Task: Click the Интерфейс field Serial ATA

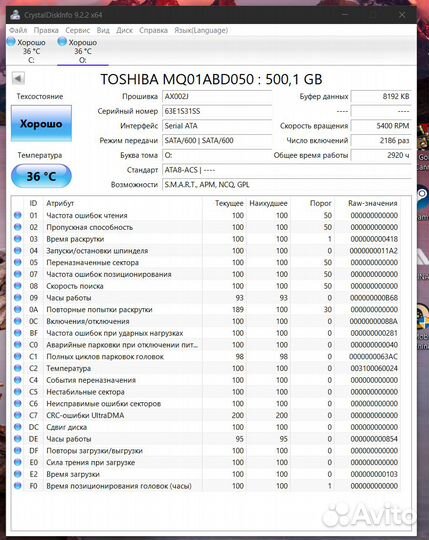Action: pyautogui.click(x=217, y=126)
